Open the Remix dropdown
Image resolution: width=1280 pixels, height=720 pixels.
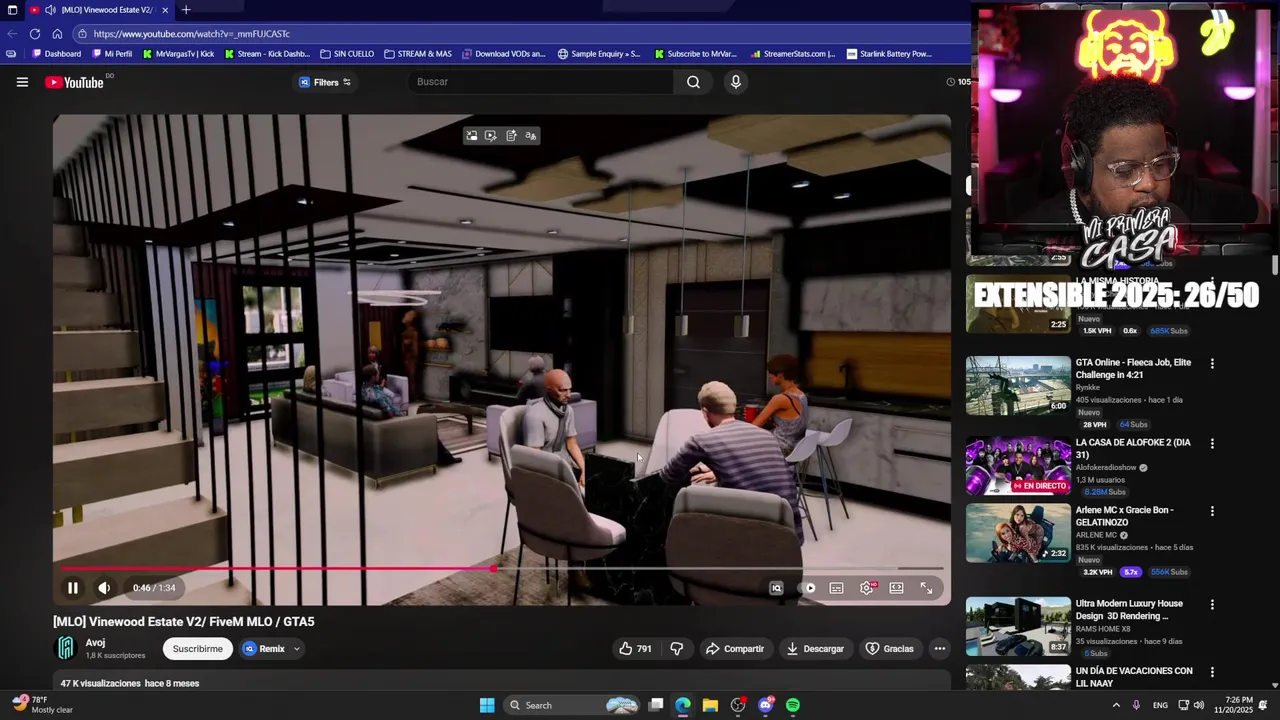coord(272,649)
